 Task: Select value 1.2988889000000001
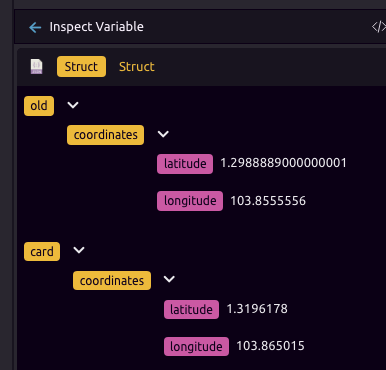click(x=283, y=163)
